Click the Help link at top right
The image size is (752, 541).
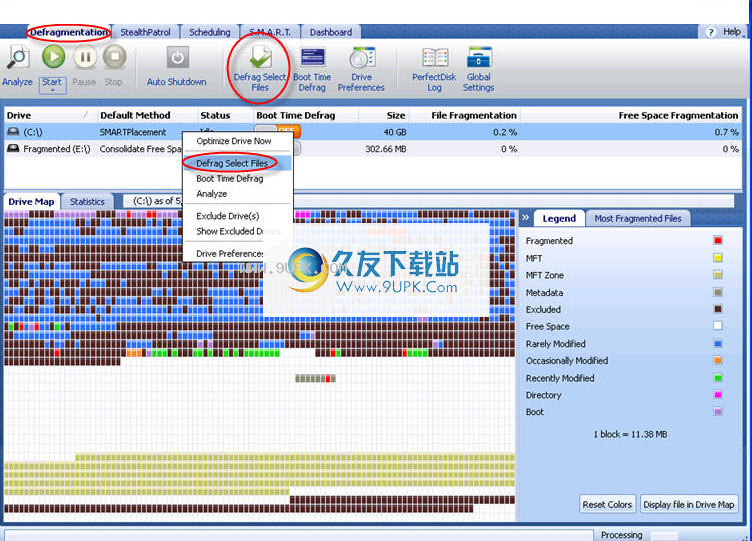point(732,32)
